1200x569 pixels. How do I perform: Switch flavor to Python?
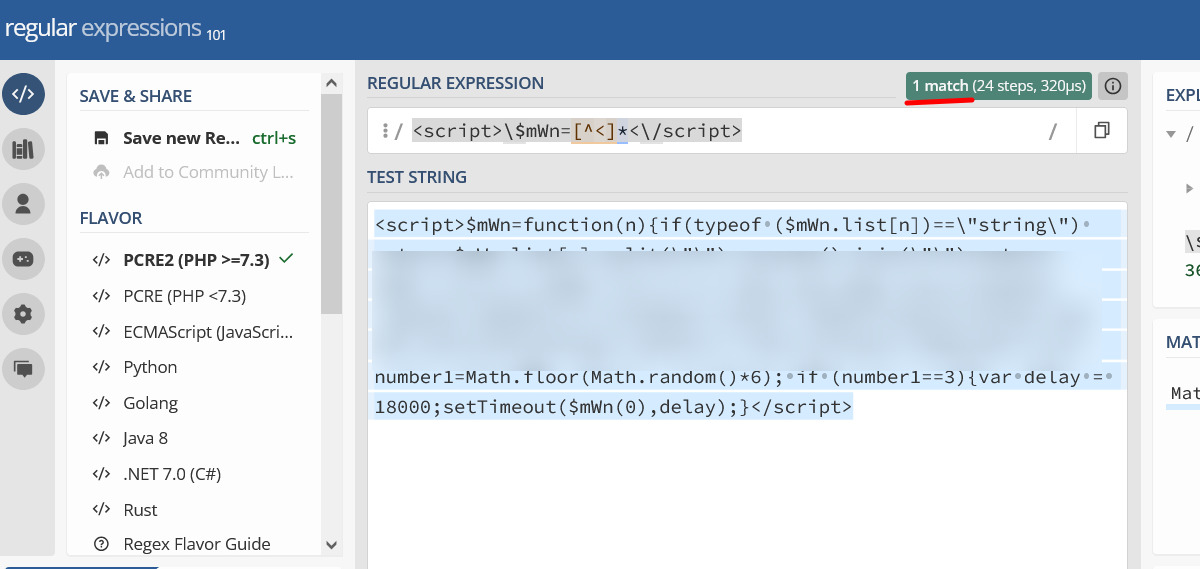(x=150, y=367)
